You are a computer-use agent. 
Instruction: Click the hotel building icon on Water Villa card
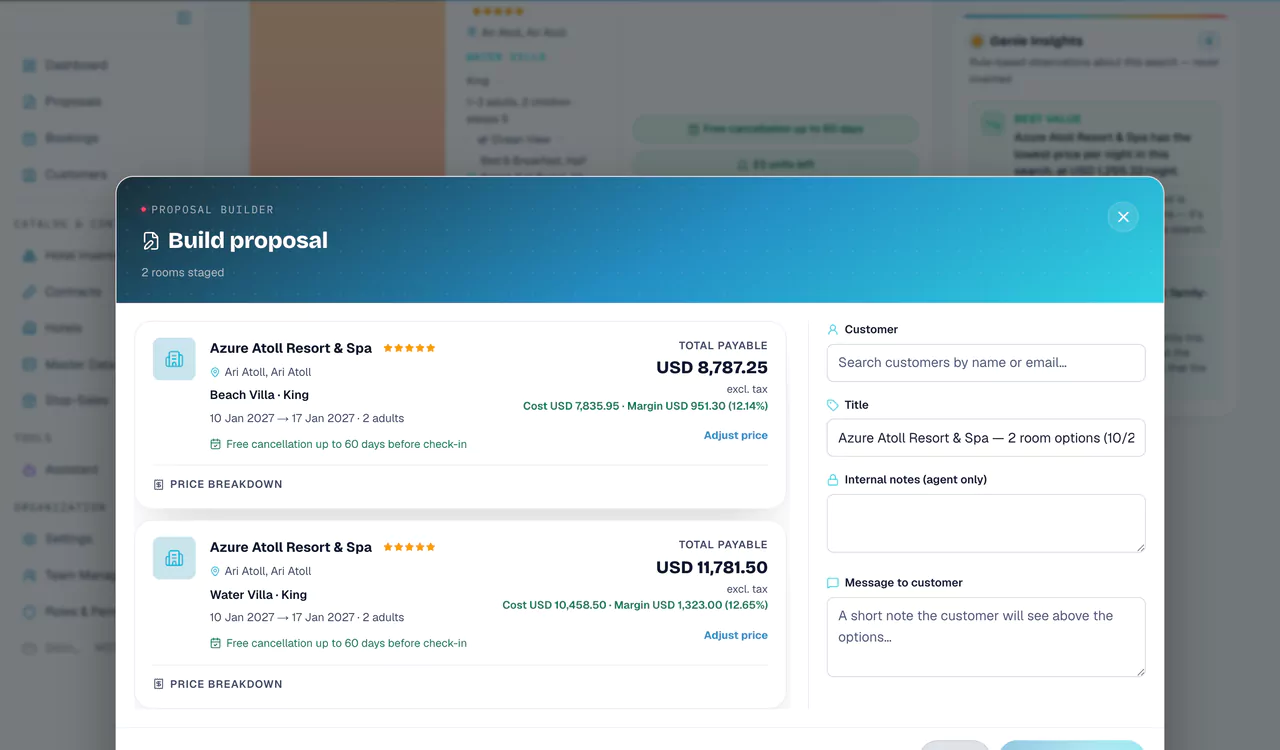(174, 558)
